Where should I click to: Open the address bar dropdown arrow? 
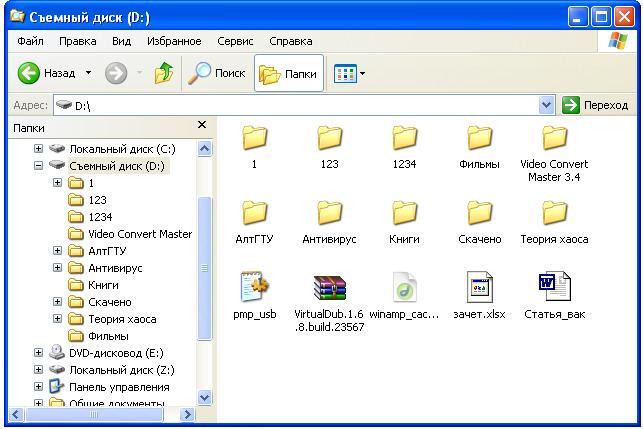(x=546, y=105)
